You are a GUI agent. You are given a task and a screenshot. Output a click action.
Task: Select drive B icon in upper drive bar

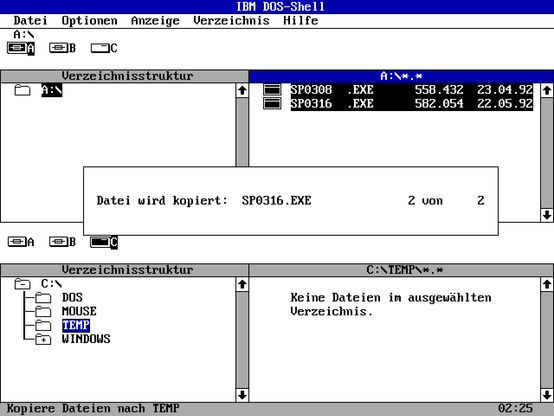[x=63, y=48]
